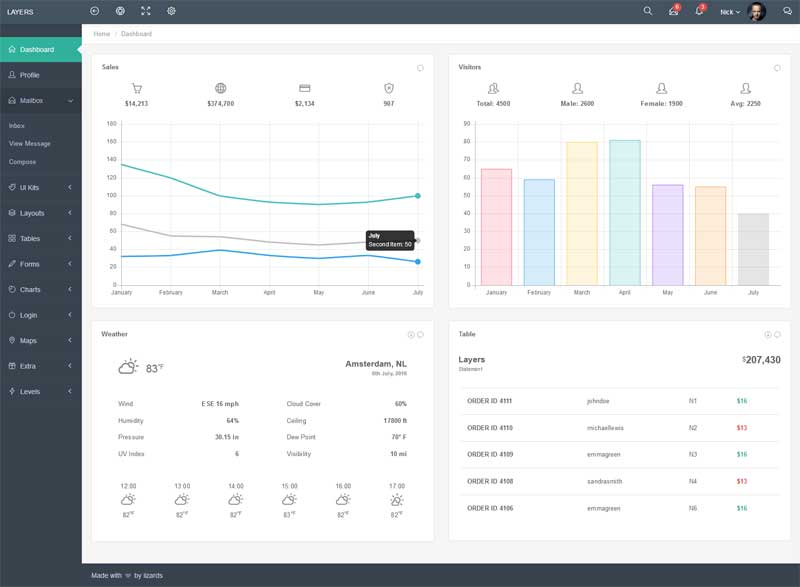
Task: Toggle the circle control on Visitors panel
Action: (x=777, y=68)
